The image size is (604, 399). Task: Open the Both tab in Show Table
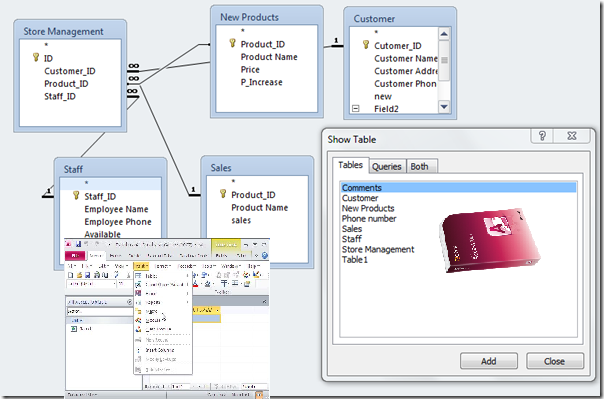pos(419,166)
